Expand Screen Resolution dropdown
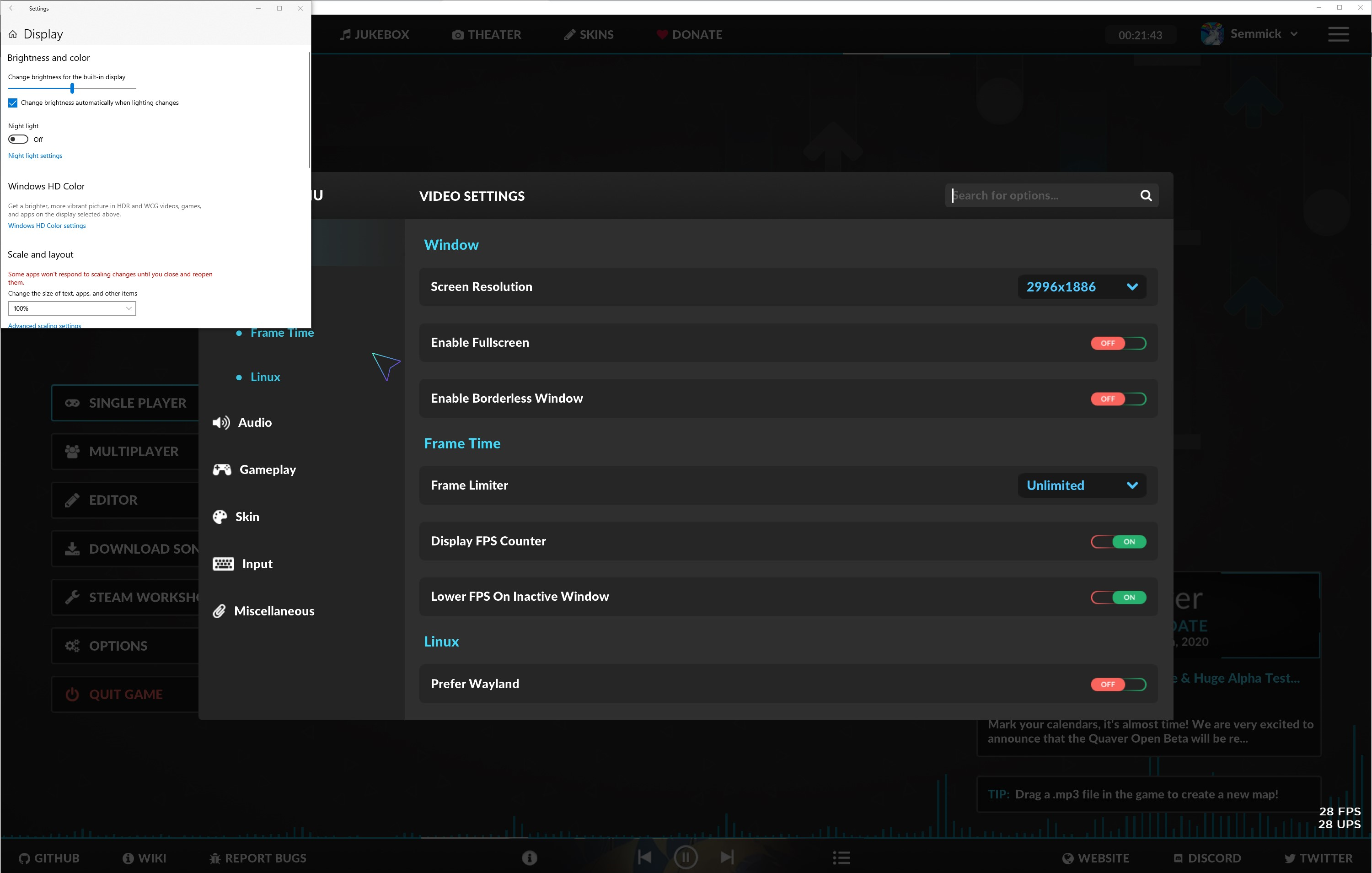Screen dimensions: 1372x873 coord(1082,287)
